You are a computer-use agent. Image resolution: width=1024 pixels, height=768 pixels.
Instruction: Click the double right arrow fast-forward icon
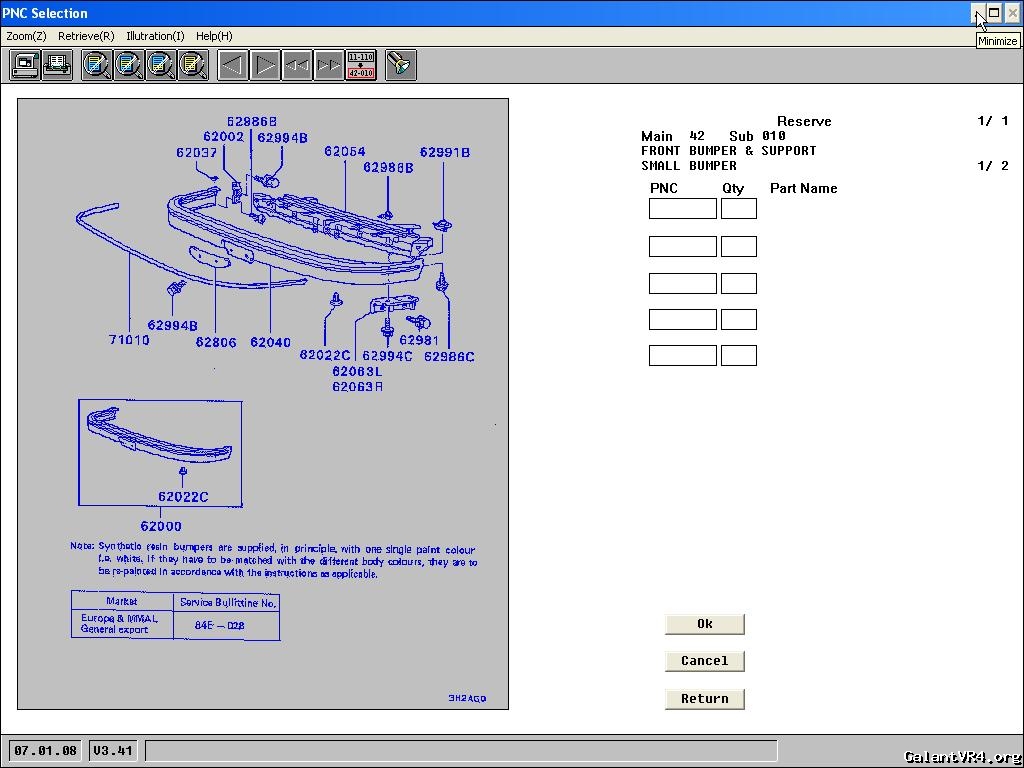pyautogui.click(x=329, y=66)
